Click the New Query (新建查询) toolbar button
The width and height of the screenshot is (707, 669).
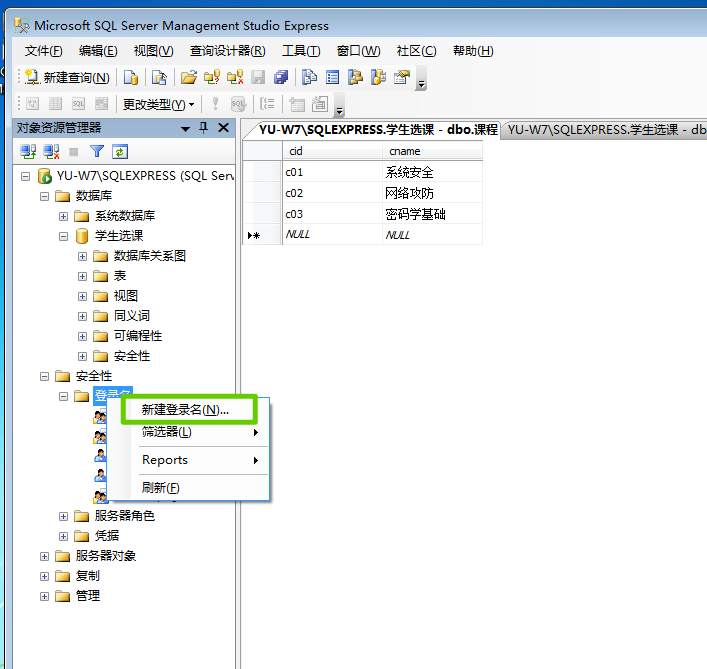pos(68,78)
